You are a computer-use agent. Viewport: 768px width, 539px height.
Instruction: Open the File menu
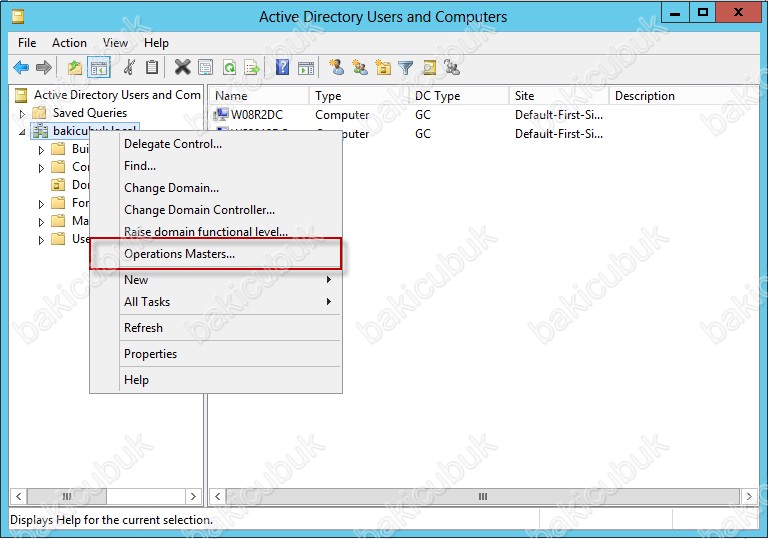[27, 43]
